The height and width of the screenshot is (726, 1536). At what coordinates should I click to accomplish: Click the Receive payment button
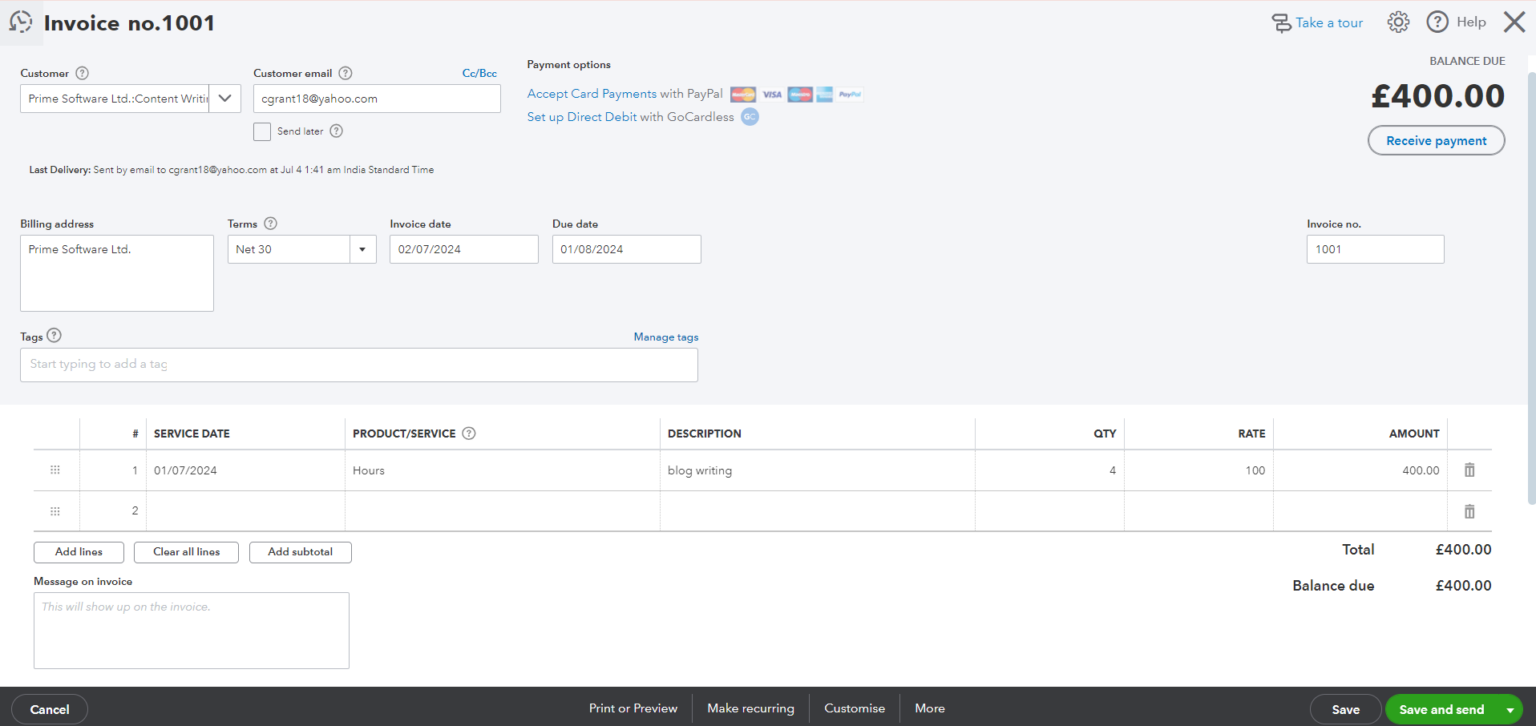click(x=1436, y=140)
